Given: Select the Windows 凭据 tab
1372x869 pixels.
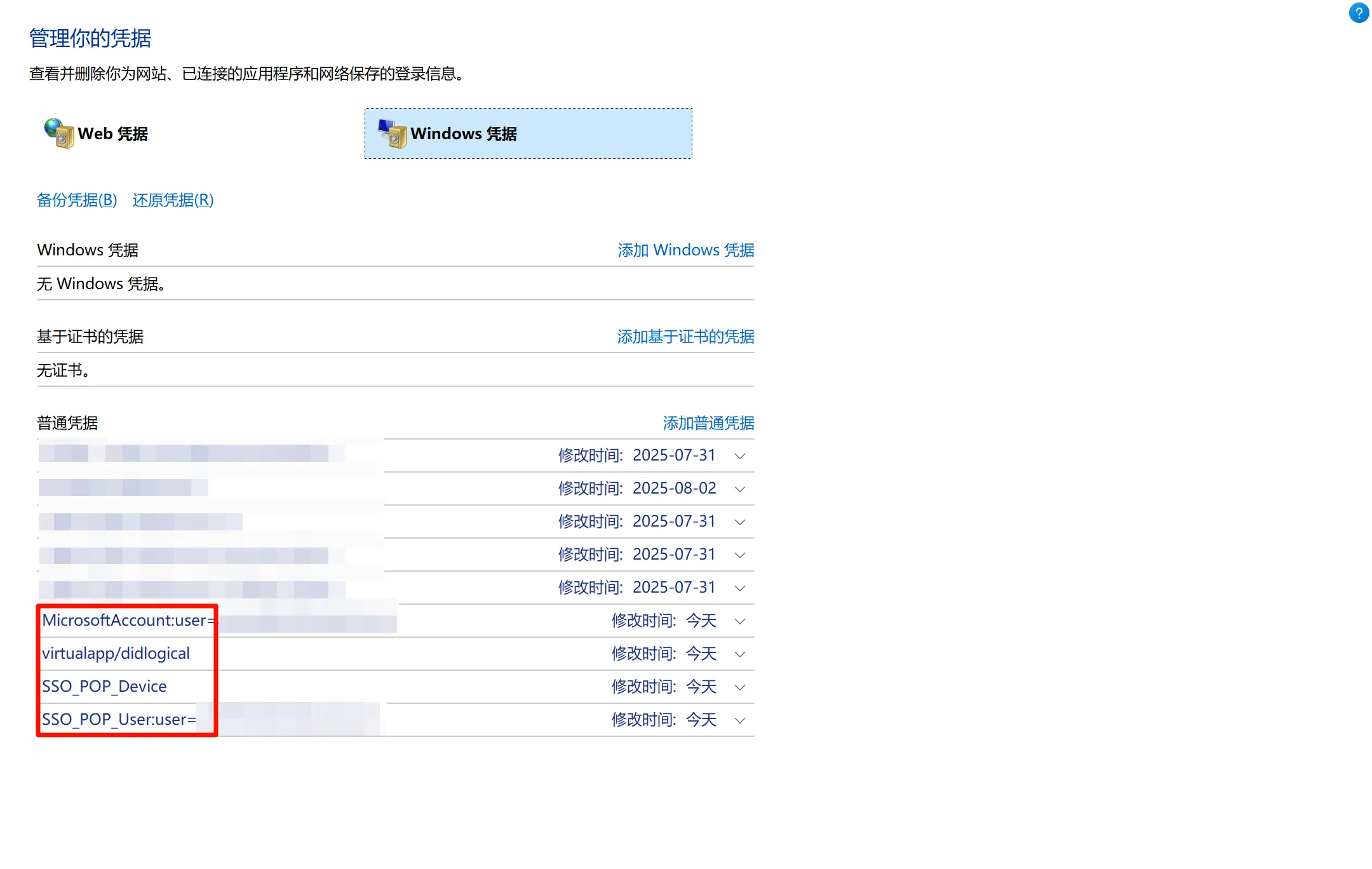Looking at the screenshot, I should 464,134.
